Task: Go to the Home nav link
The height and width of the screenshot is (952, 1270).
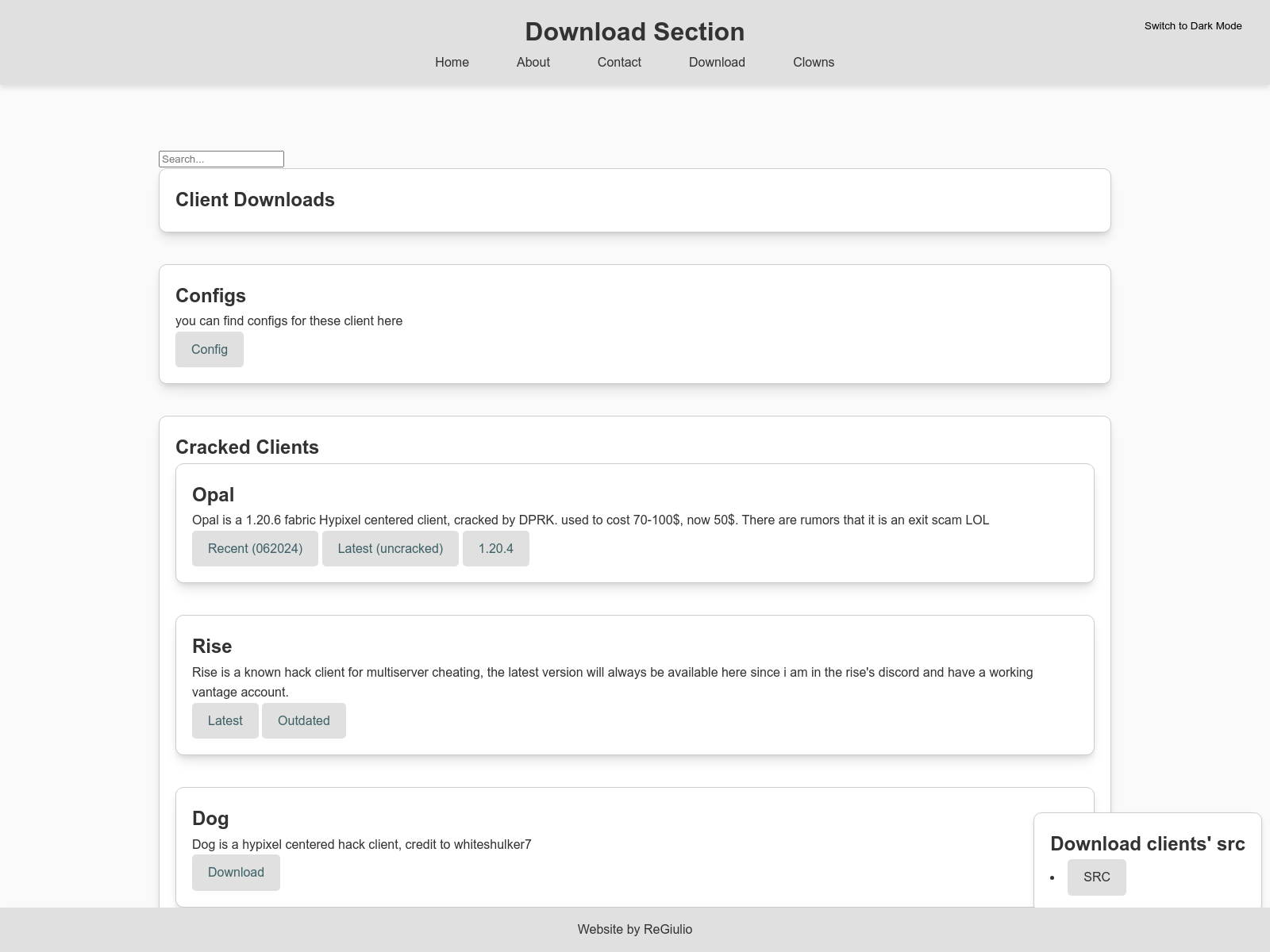Action: tap(452, 62)
